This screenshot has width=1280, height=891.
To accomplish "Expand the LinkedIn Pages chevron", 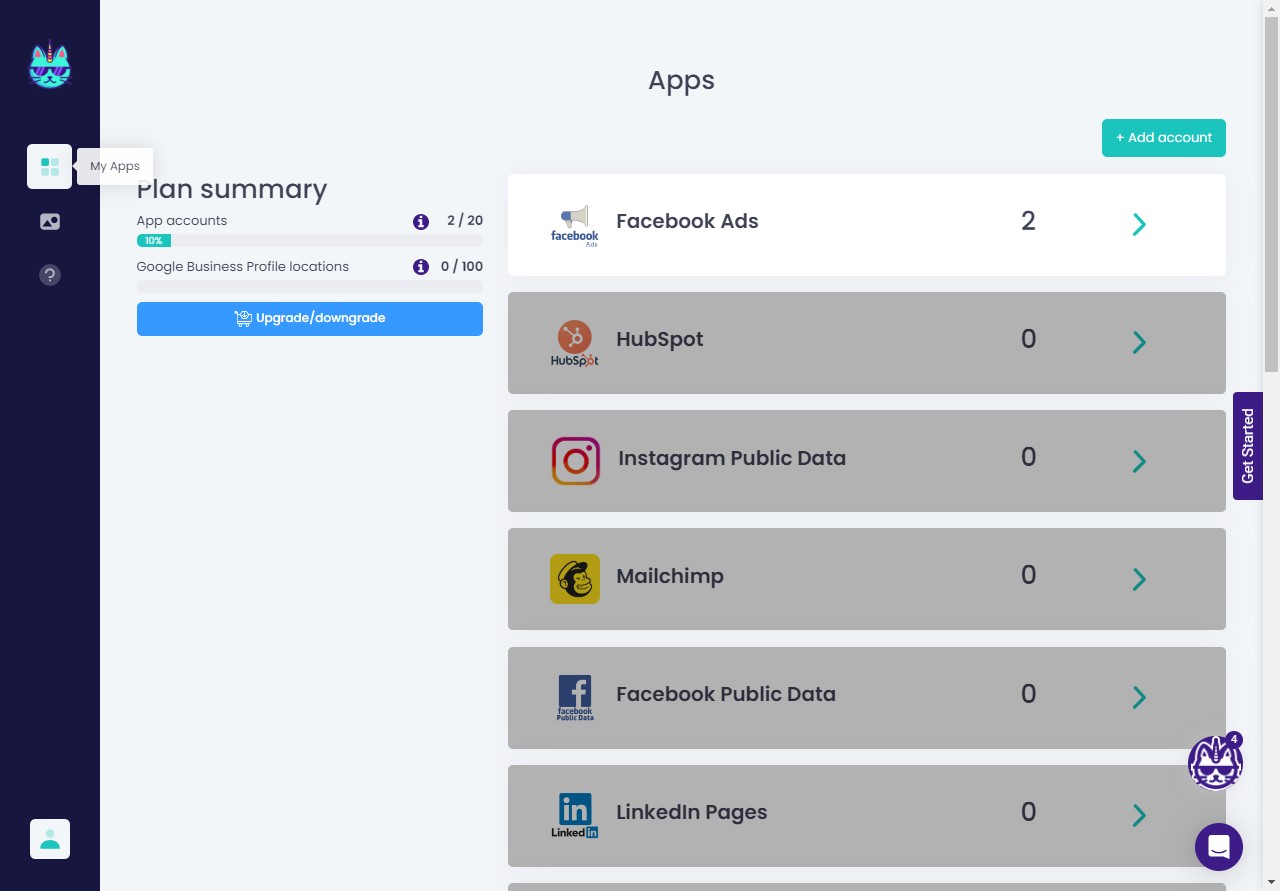I will (x=1139, y=815).
